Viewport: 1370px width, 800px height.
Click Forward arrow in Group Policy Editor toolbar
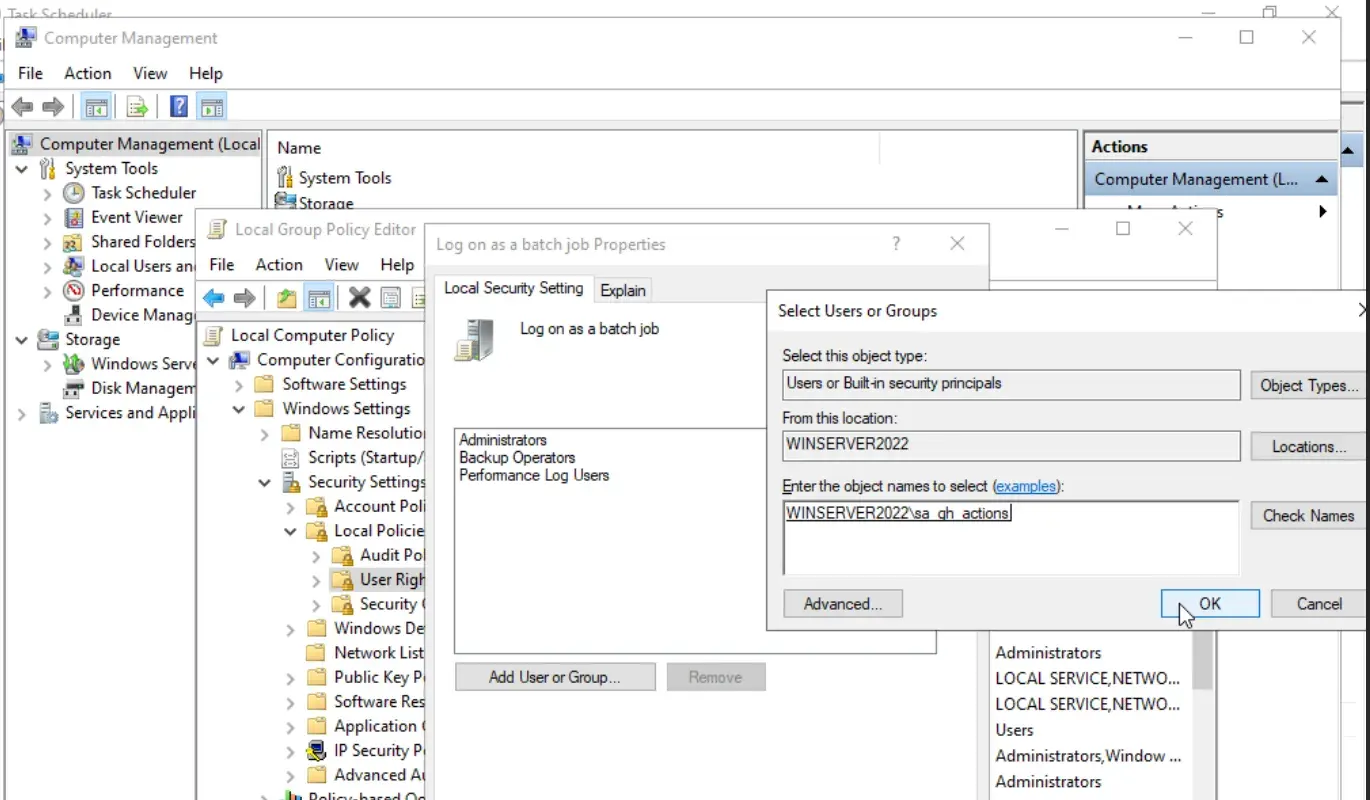244,298
